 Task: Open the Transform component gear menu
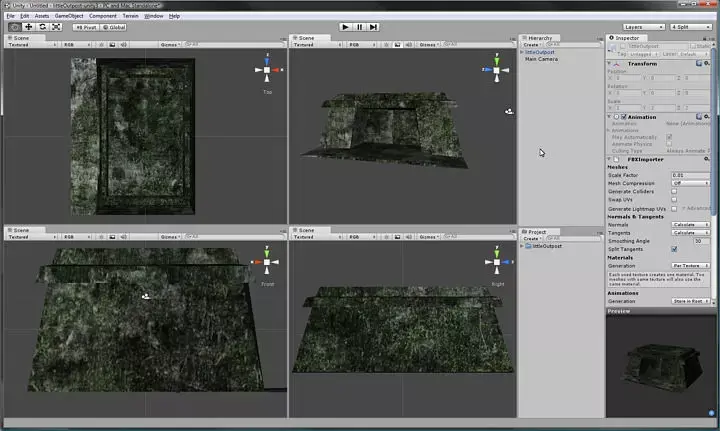tap(707, 63)
